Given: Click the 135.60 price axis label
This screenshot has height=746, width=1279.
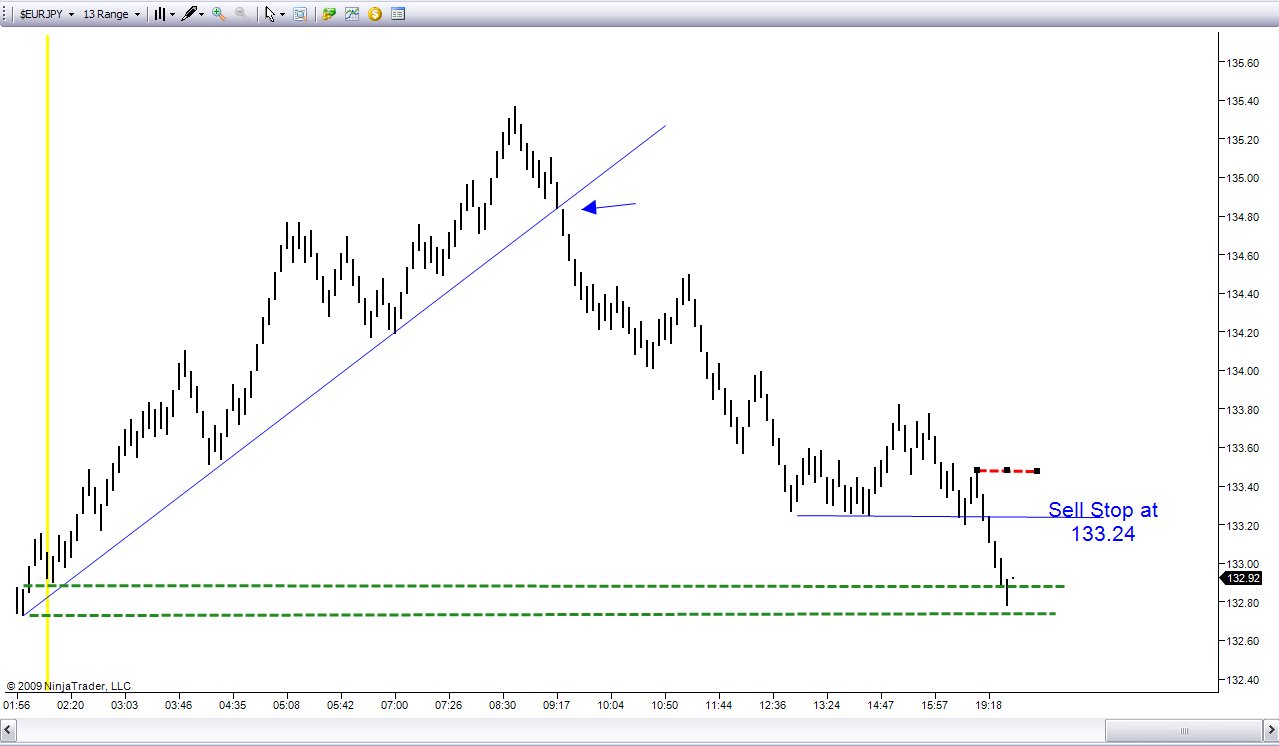Looking at the screenshot, I should point(1243,62).
